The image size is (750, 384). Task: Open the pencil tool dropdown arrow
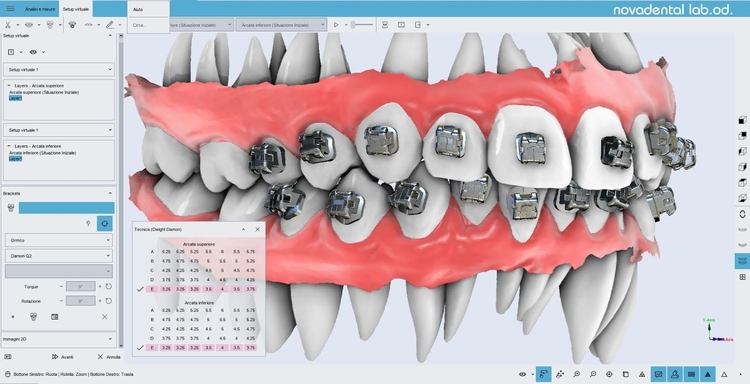[120, 25]
